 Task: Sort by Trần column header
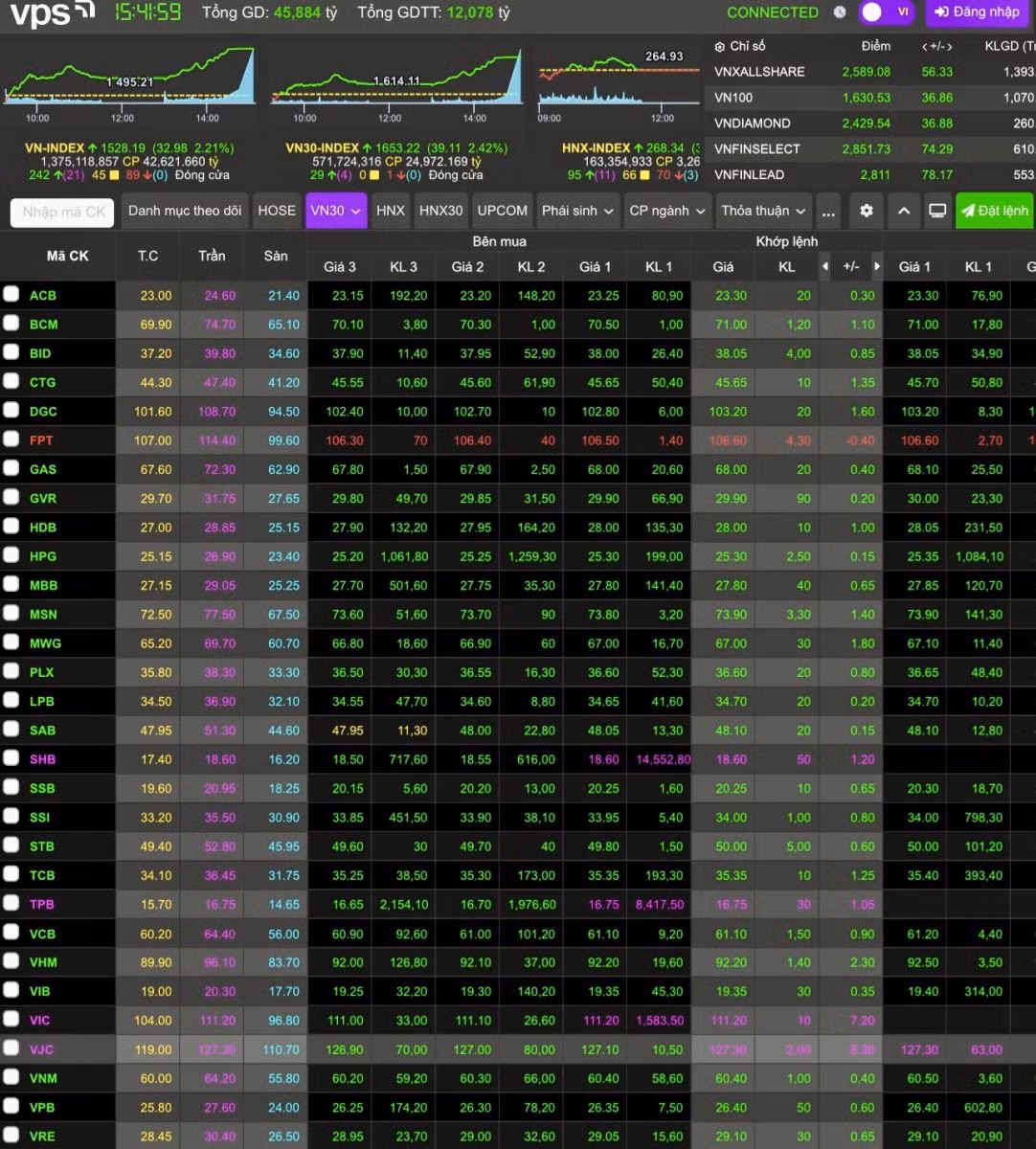(x=212, y=256)
